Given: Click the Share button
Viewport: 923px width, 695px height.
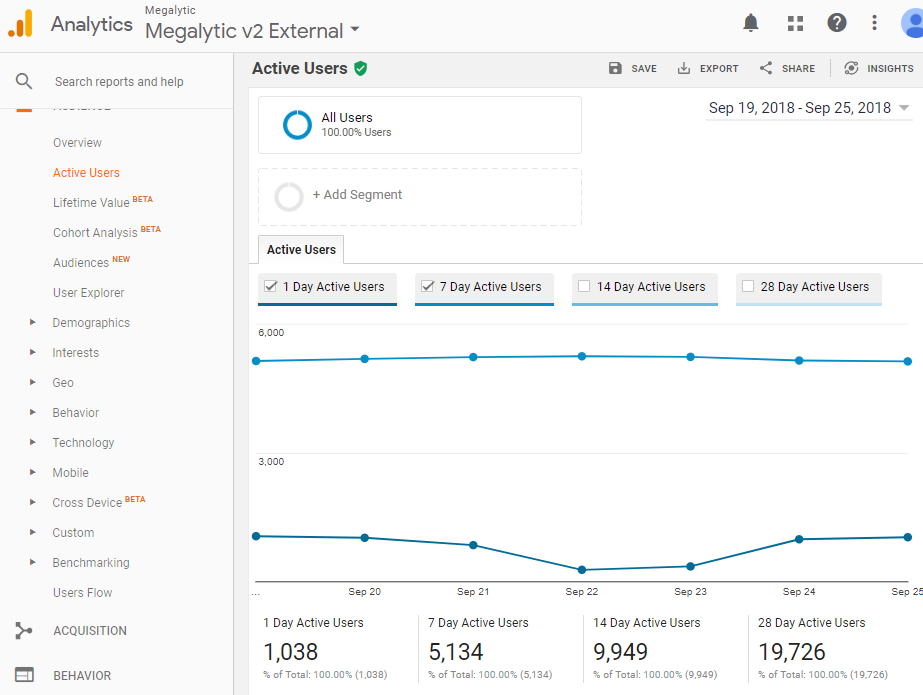Looking at the screenshot, I should pos(787,68).
